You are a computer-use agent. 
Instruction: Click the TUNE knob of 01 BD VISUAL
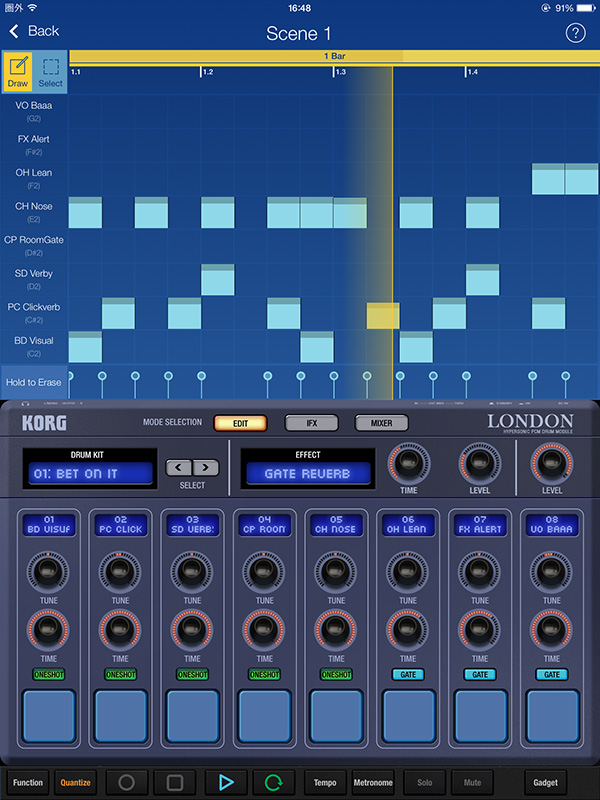47,571
